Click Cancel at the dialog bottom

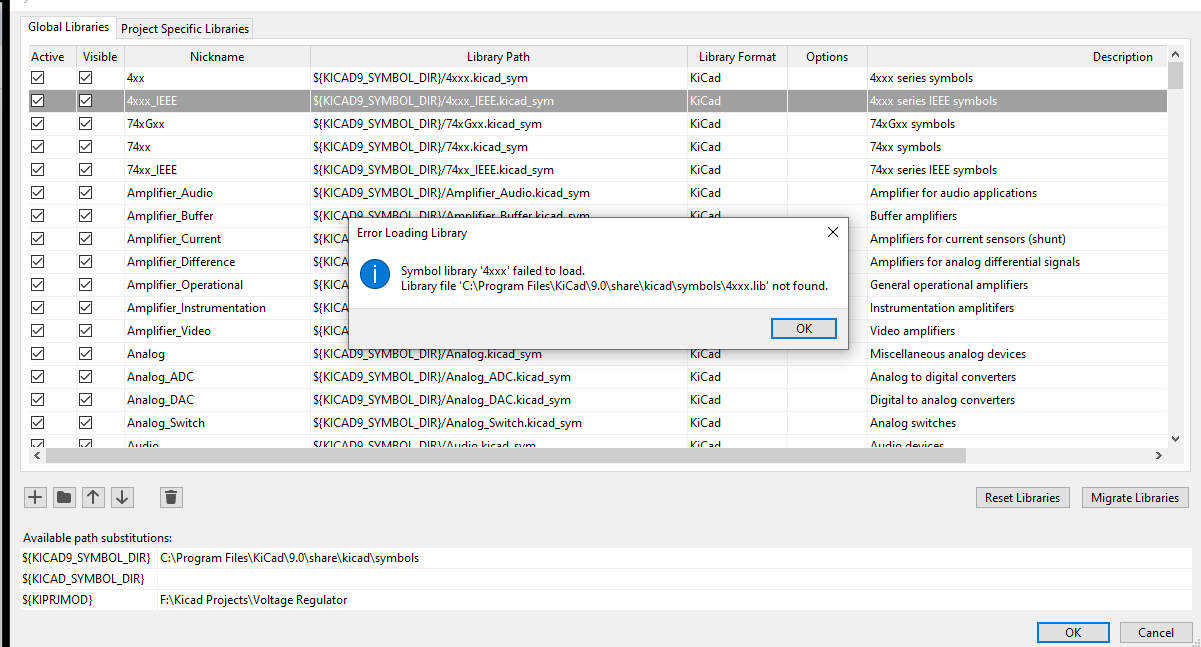coord(1156,632)
